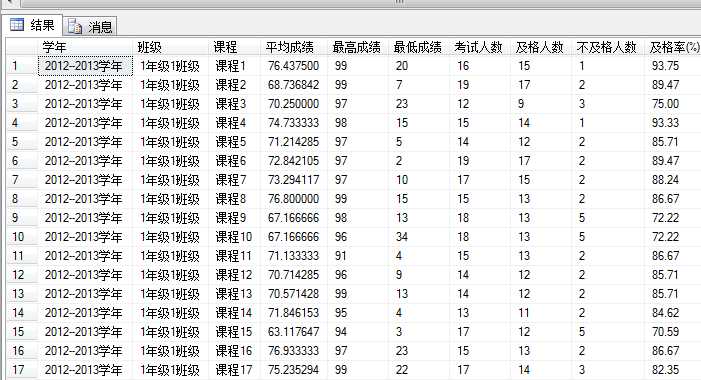Switch to the 消息 tab
This screenshot has height=380, width=701.
click(x=90, y=26)
